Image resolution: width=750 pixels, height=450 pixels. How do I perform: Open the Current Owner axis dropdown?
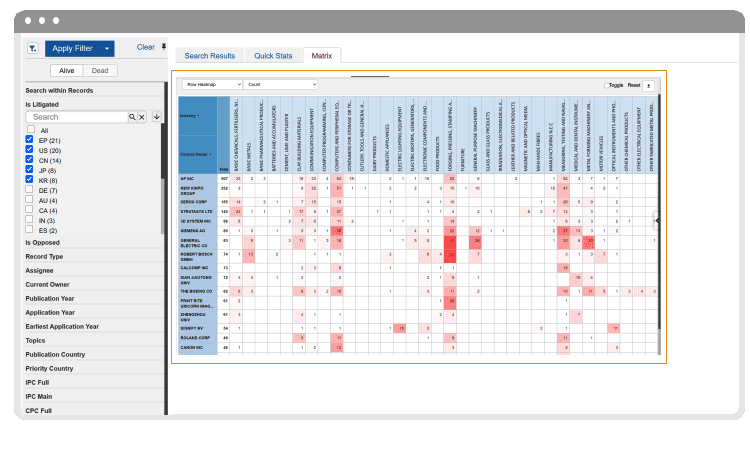coord(196,154)
